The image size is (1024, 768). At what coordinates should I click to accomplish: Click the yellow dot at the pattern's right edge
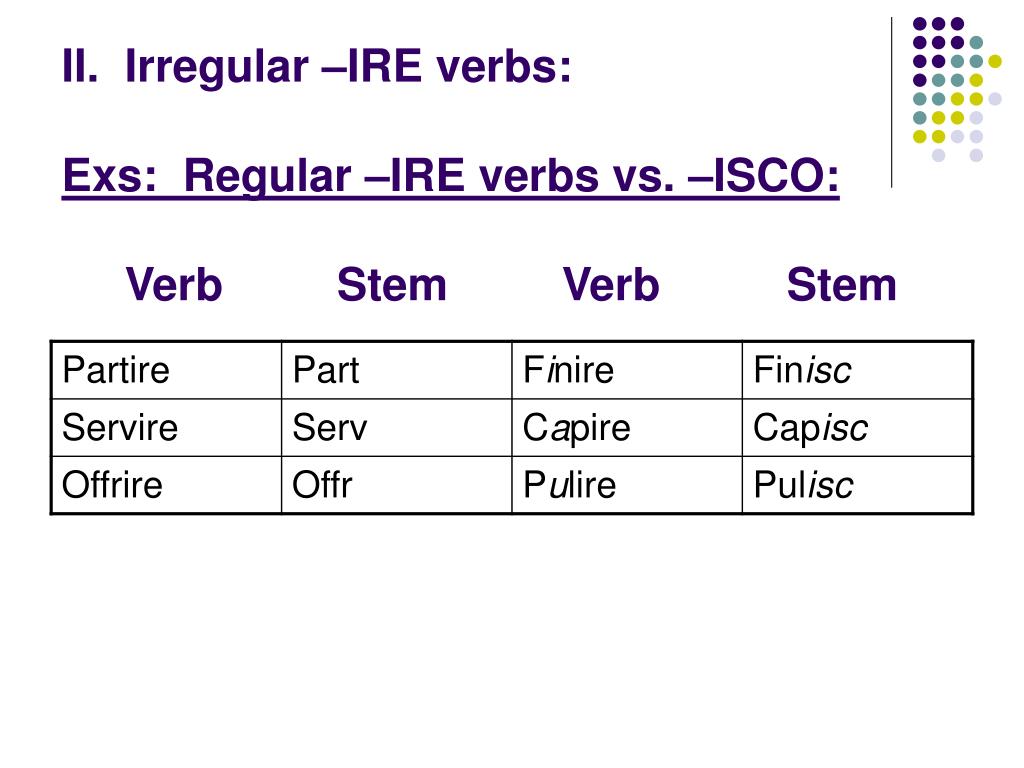click(x=995, y=61)
